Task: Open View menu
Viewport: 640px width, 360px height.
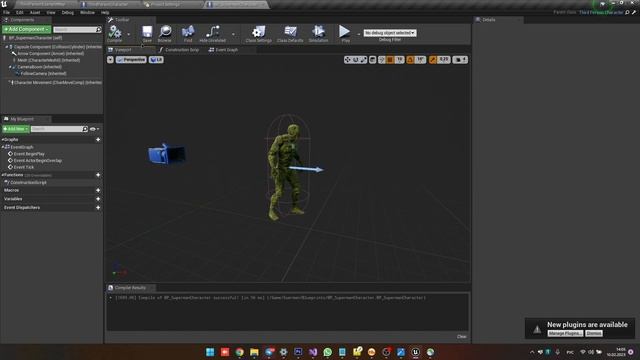Action: 51,13
